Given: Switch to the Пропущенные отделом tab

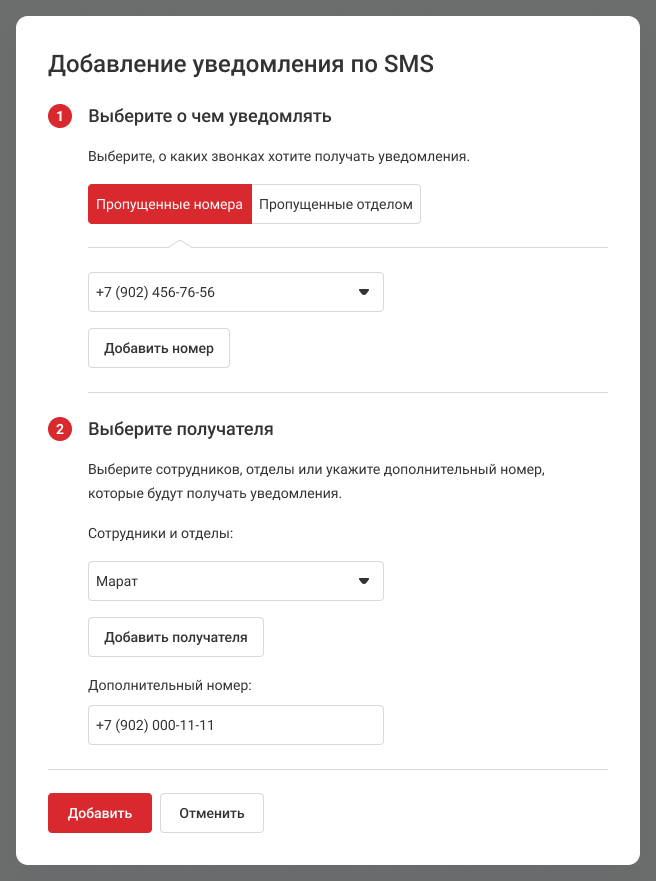Looking at the screenshot, I should click(x=336, y=204).
